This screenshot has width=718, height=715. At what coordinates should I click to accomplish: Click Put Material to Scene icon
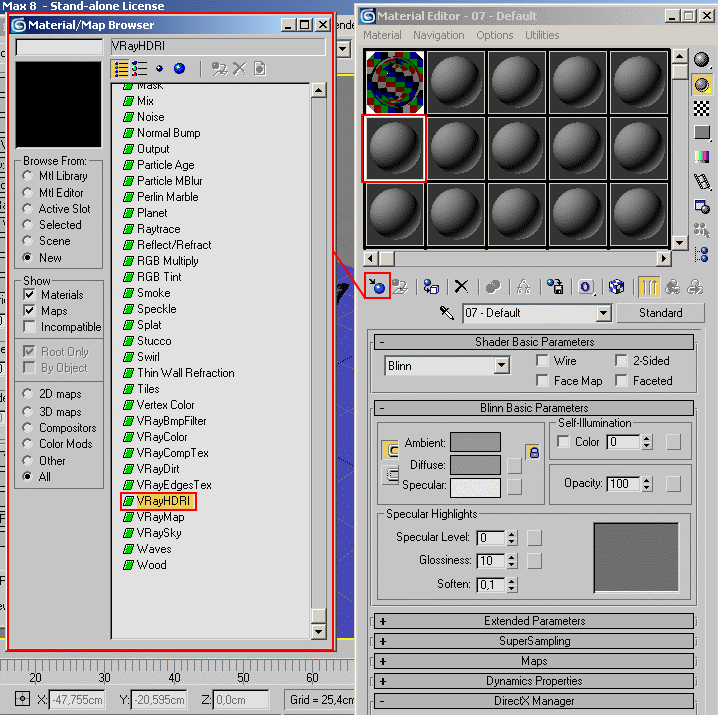coord(400,287)
